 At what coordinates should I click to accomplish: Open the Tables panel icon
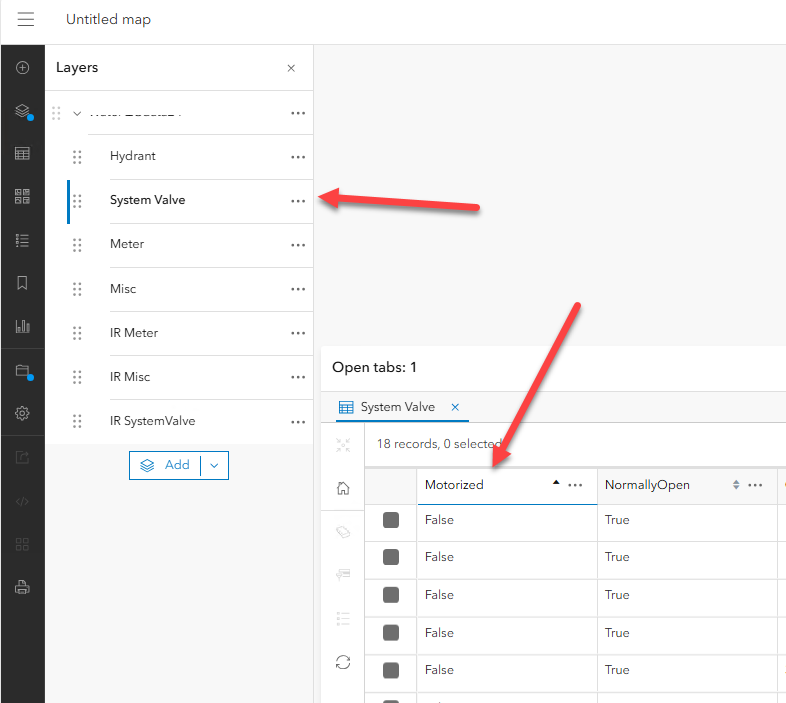22,154
